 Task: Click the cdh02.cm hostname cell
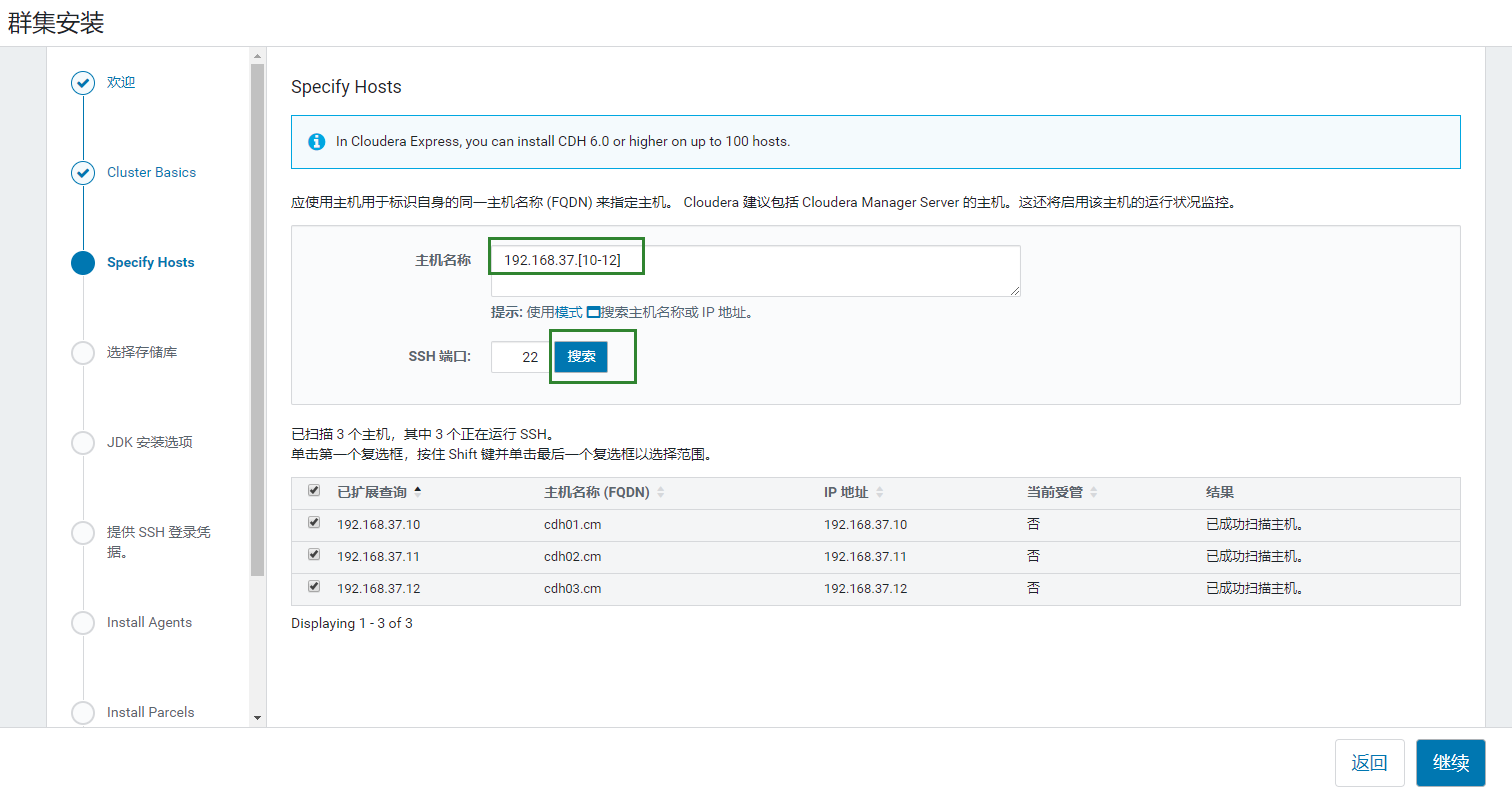(x=572, y=556)
